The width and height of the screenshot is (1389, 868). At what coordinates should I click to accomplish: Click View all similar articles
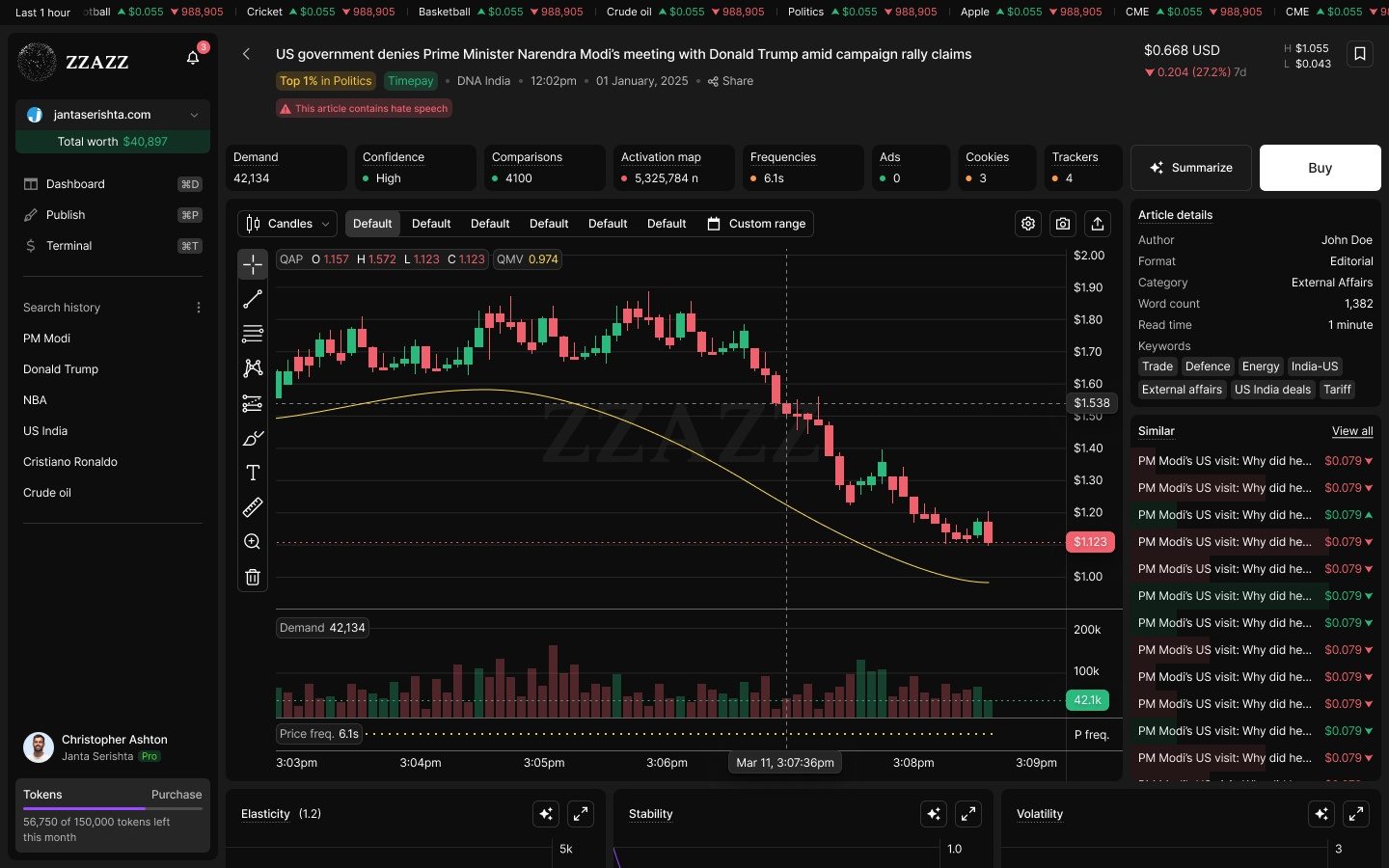(x=1351, y=431)
